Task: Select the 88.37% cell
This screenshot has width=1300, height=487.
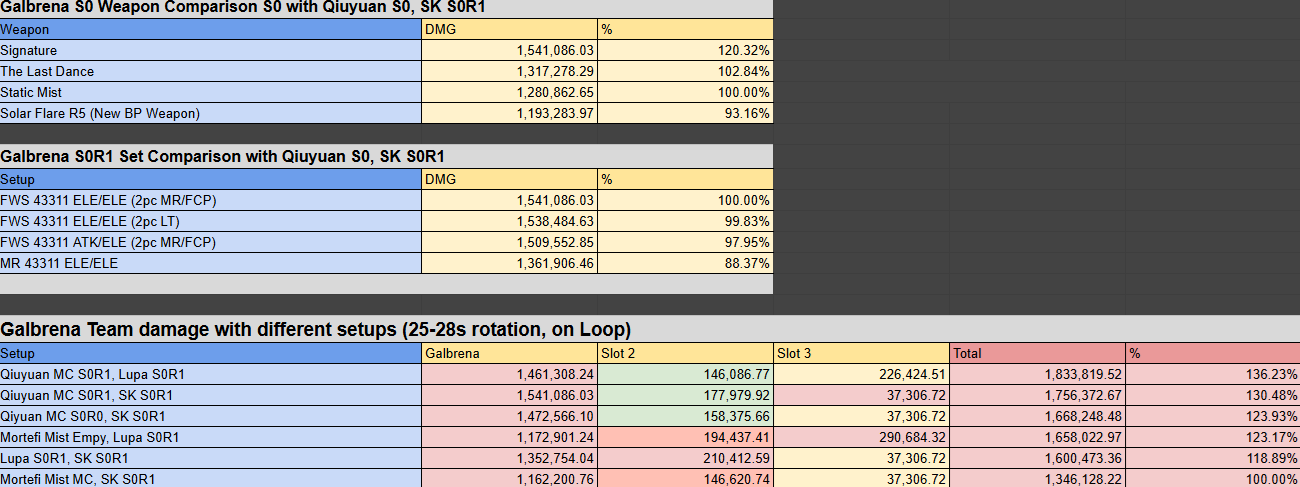Action: coord(685,263)
